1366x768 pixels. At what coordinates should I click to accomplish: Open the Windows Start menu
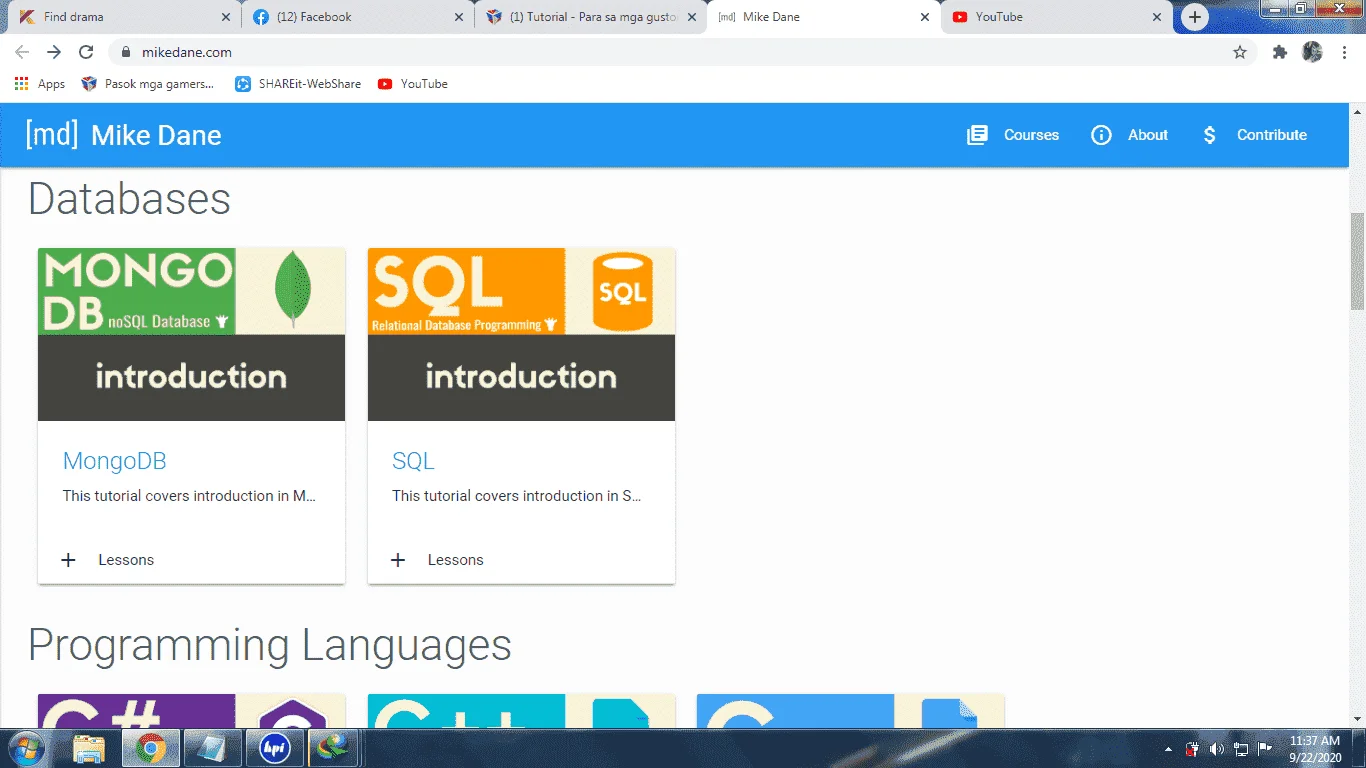pos(26,748)
